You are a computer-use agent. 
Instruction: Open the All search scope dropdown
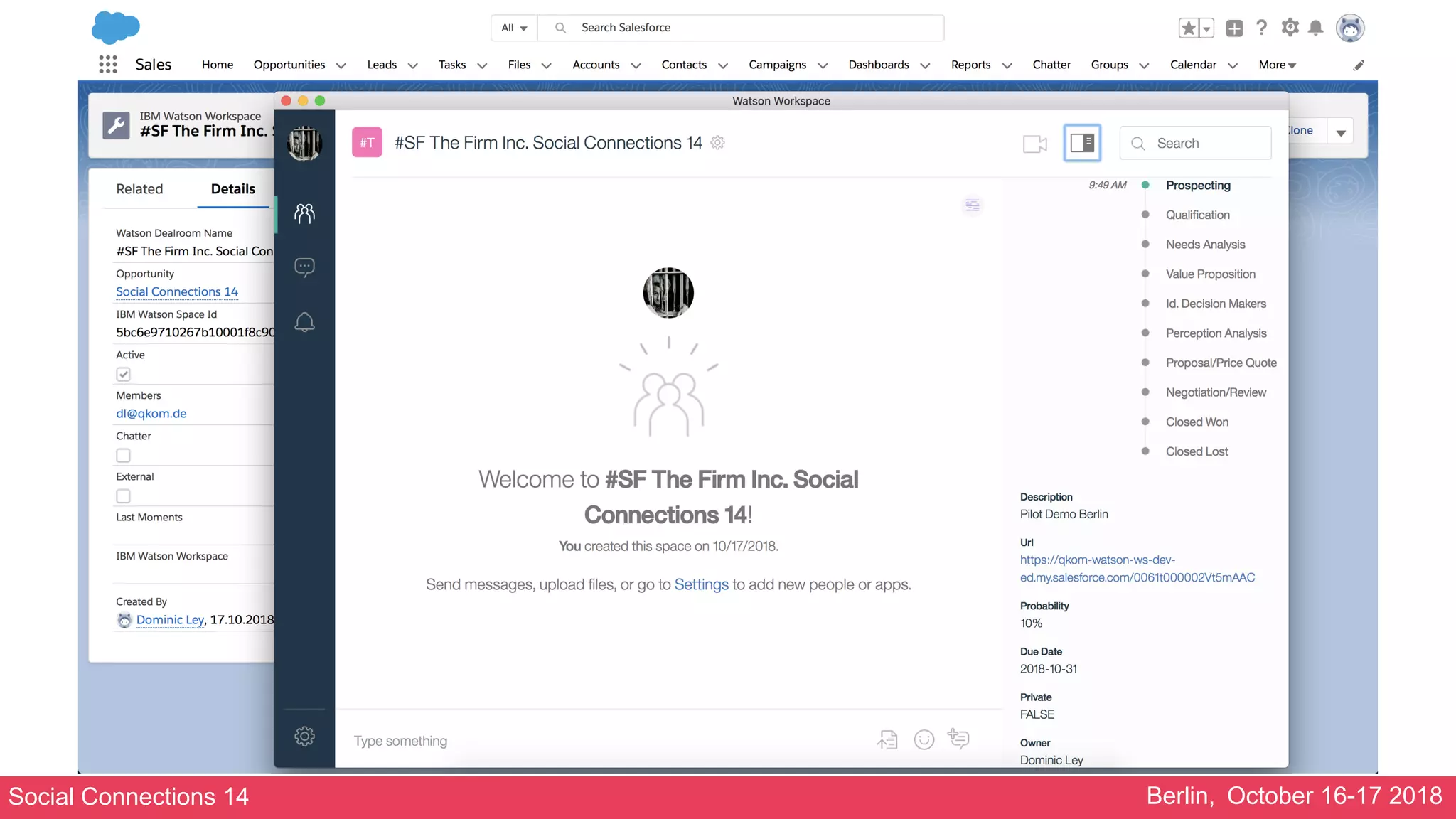514,28
